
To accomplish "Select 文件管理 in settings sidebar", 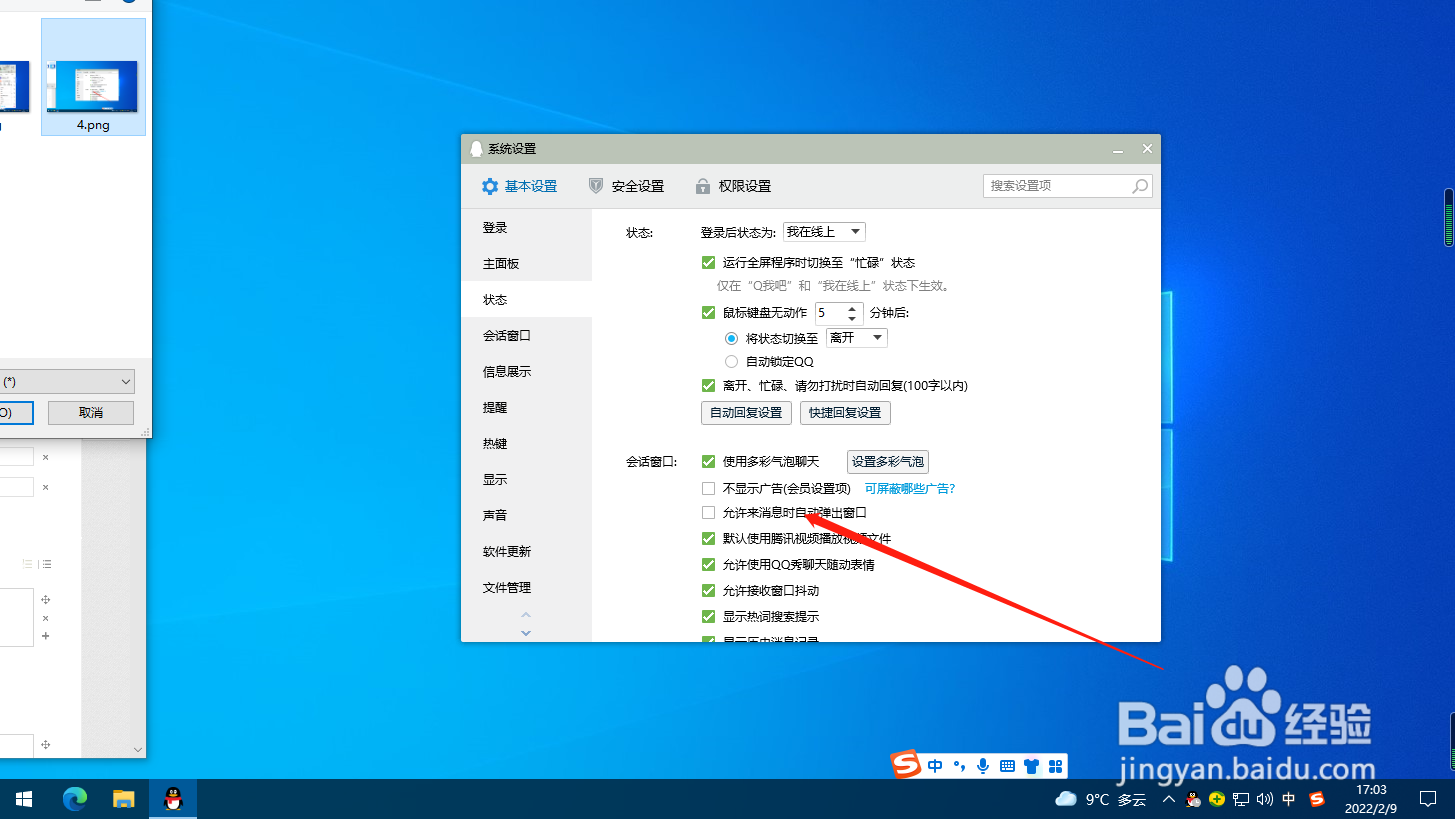I will (x=526, y=588).
